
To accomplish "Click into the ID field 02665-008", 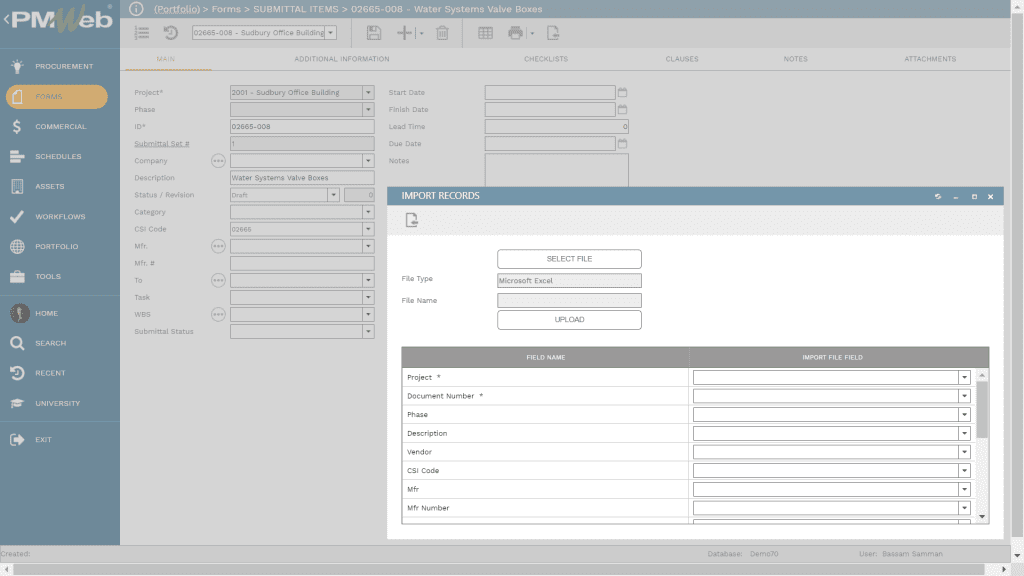I will click(x=302, y=127).
